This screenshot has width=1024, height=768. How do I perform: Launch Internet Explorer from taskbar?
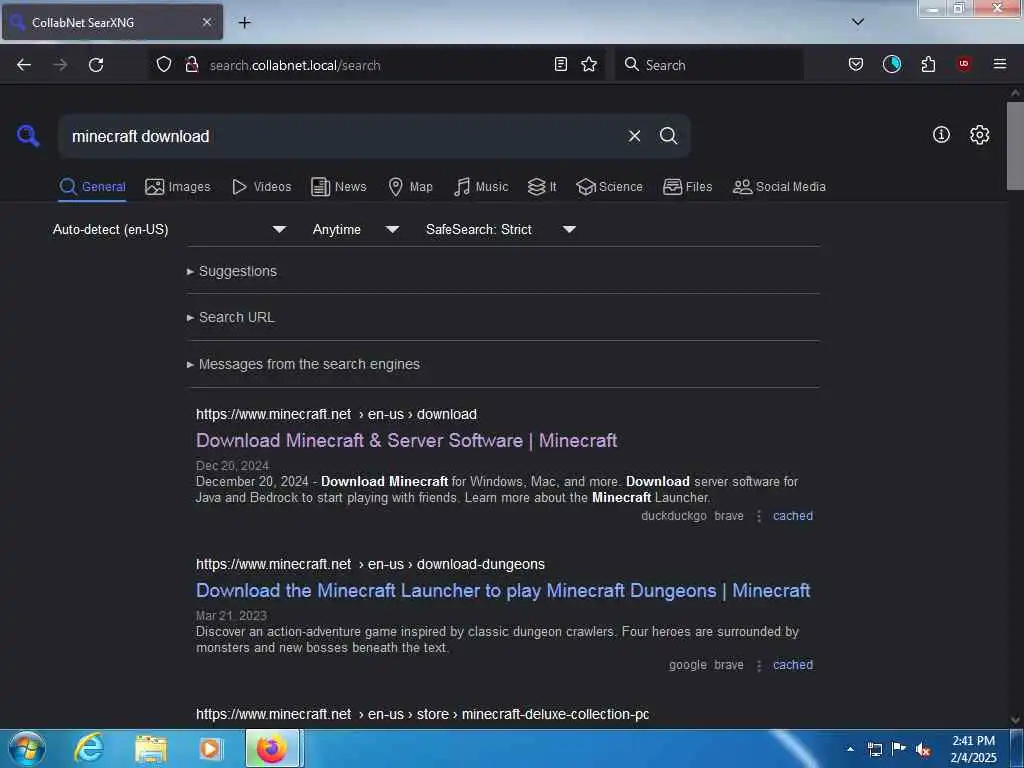tap(89, 749)
